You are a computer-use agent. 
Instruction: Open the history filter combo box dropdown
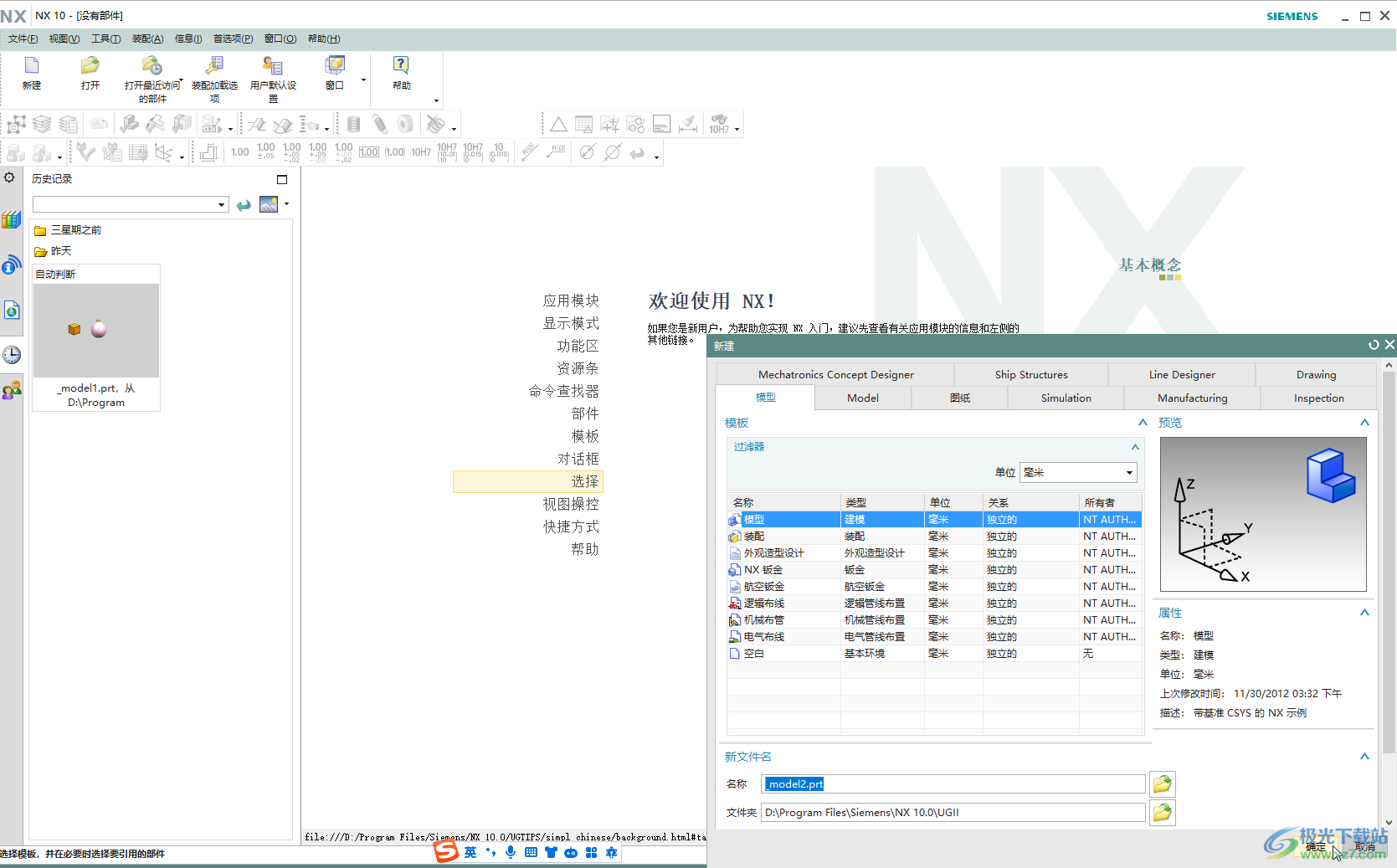pyautogui.click(x=221, y=205)
